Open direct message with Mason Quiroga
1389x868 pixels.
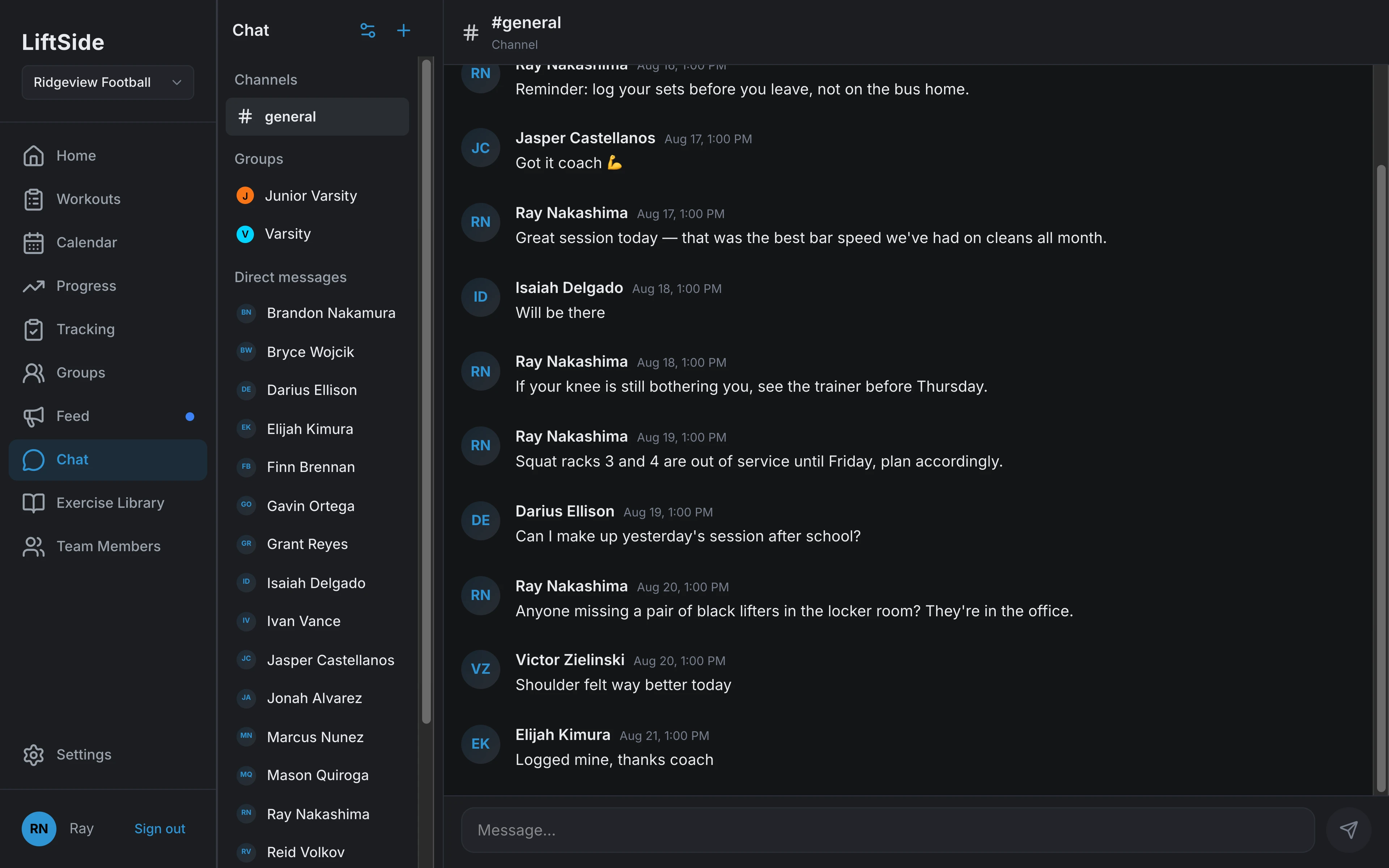pos(317,775)
